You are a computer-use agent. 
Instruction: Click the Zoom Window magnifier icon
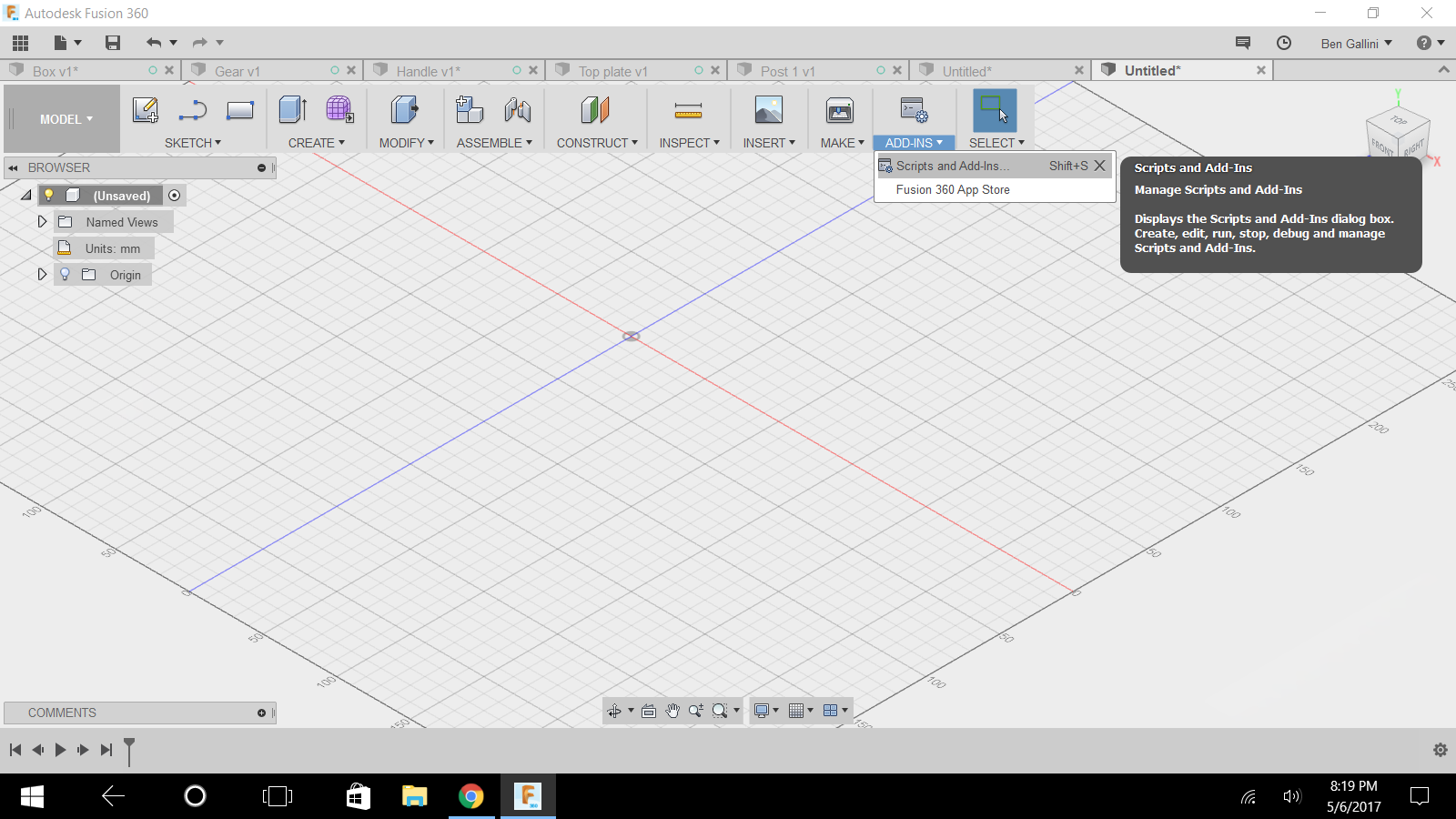coord(720,711)
